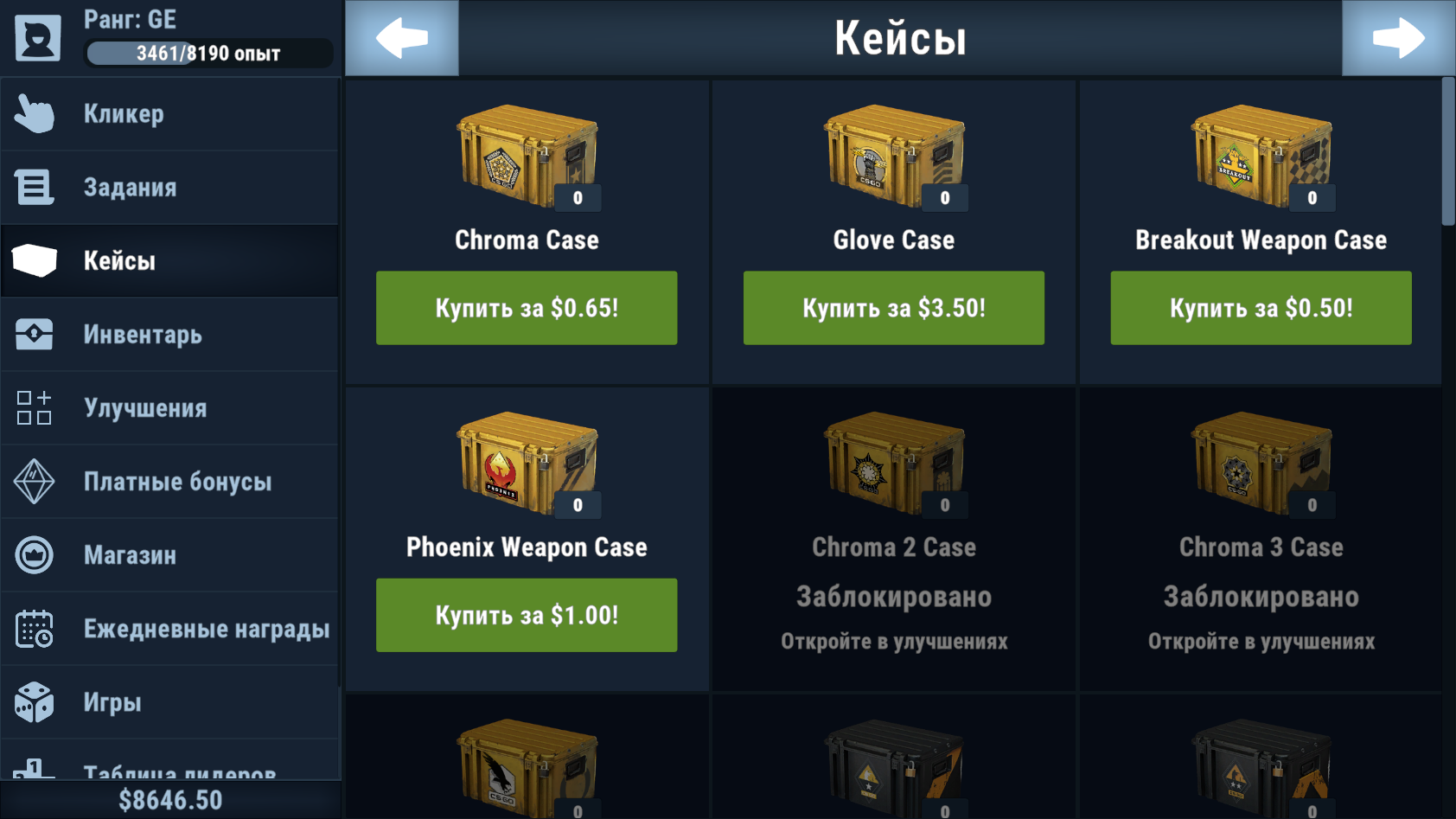Open the Инвентарь box icon

pyautogui.click(x=35, y=335)
